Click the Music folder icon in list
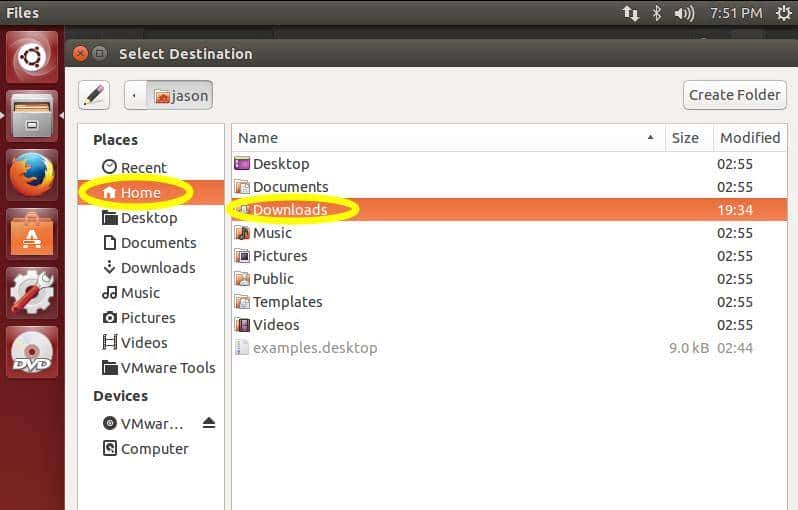The width and height of the screenshot is (798, 510). 242,233
